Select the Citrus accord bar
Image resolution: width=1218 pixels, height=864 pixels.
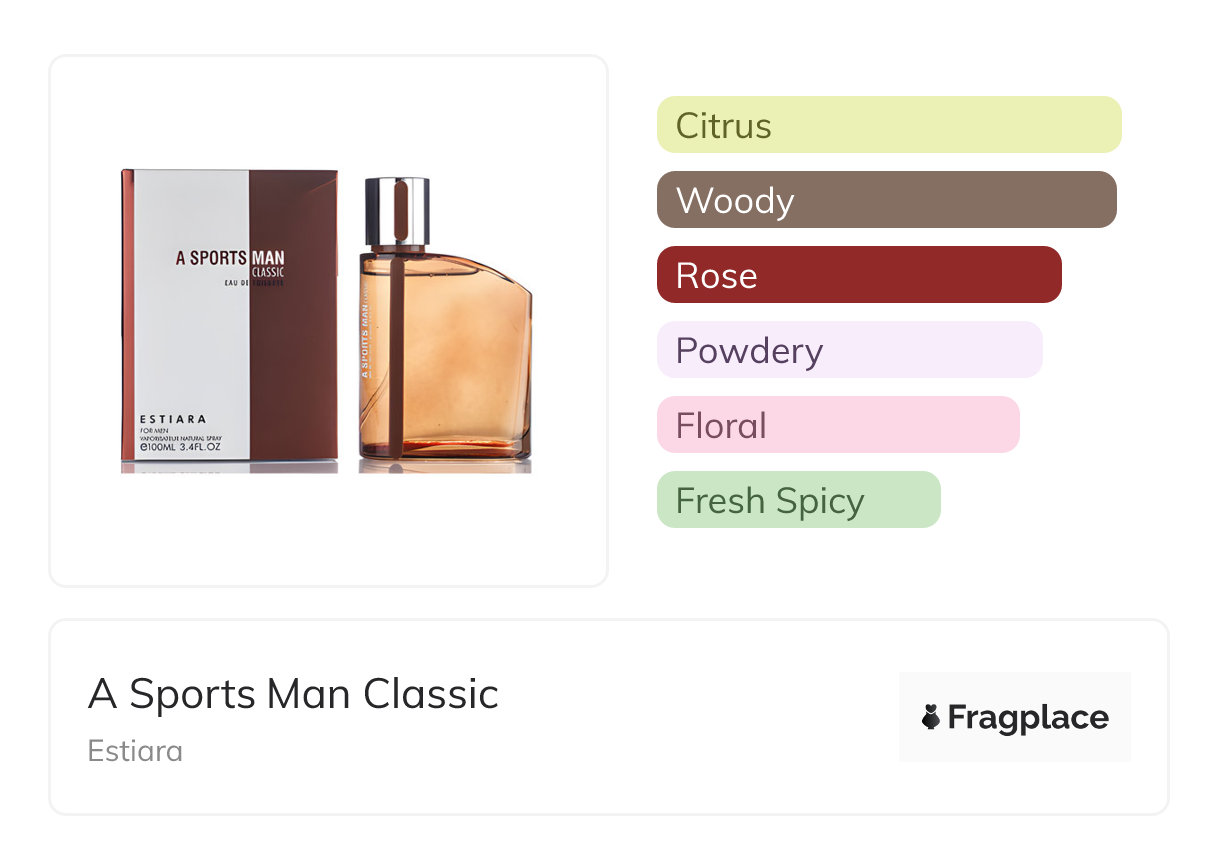[888, 125]
